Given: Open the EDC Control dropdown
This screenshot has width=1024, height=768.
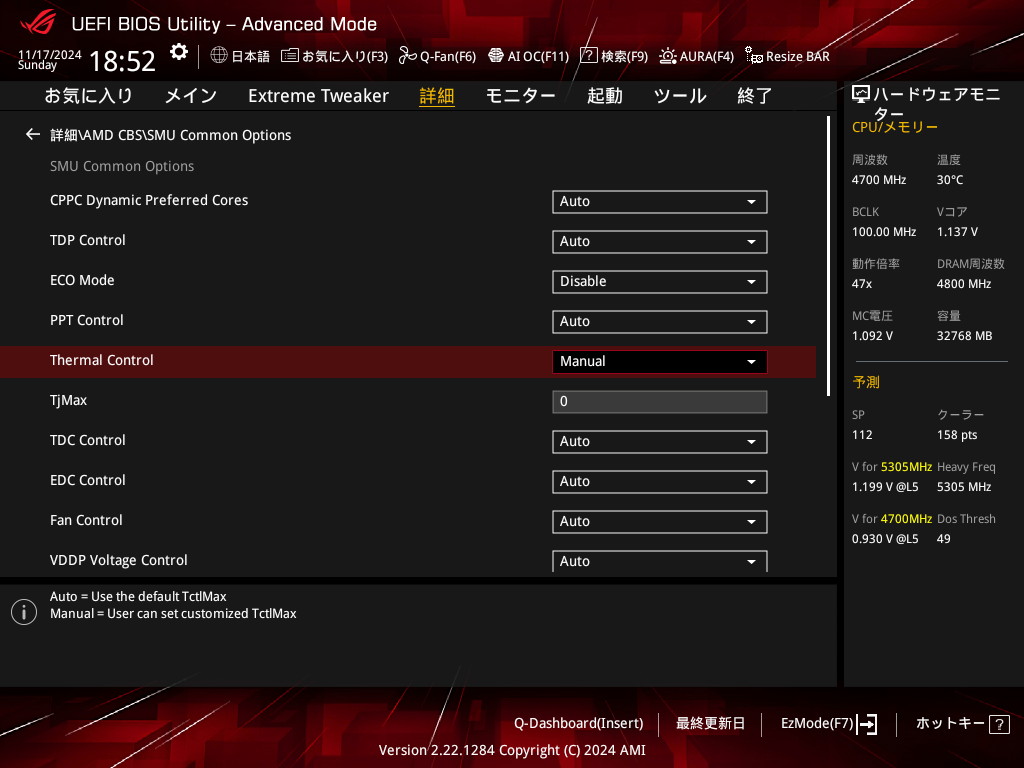Looking at the screenshot, I should (x=660, y=481).
